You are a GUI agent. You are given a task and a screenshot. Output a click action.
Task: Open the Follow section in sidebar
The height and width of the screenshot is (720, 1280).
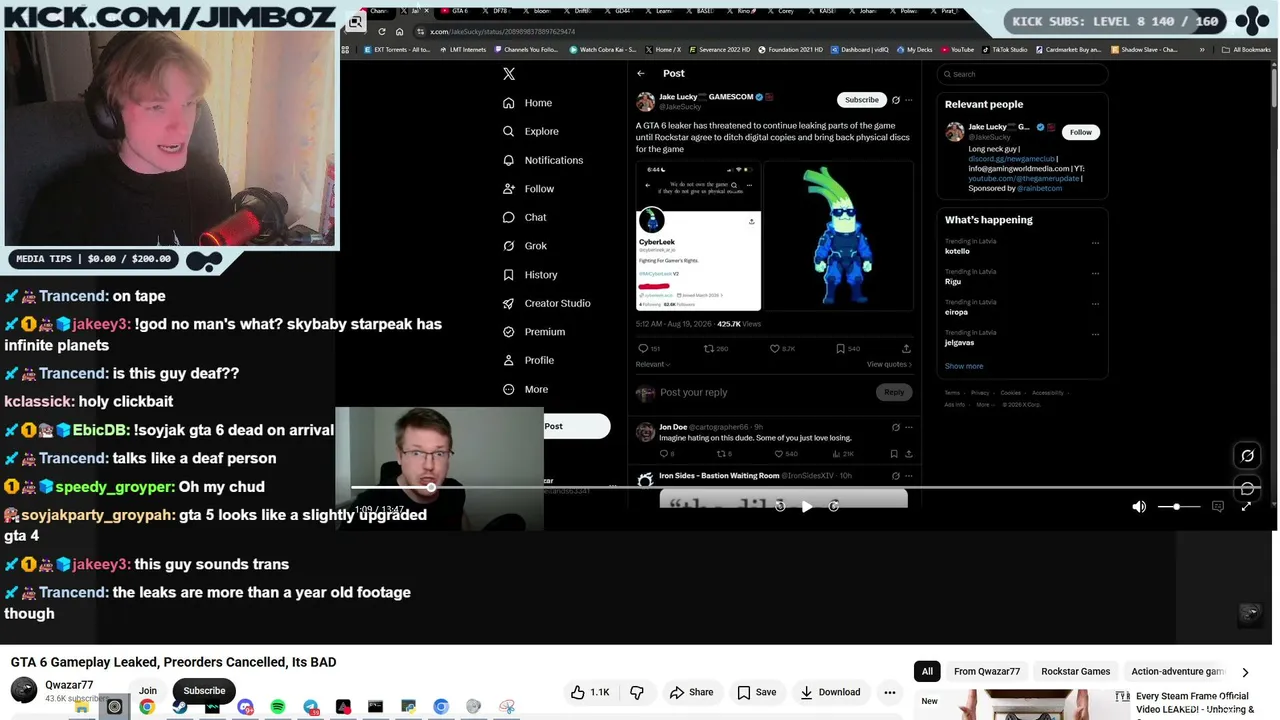pos(528,189)
